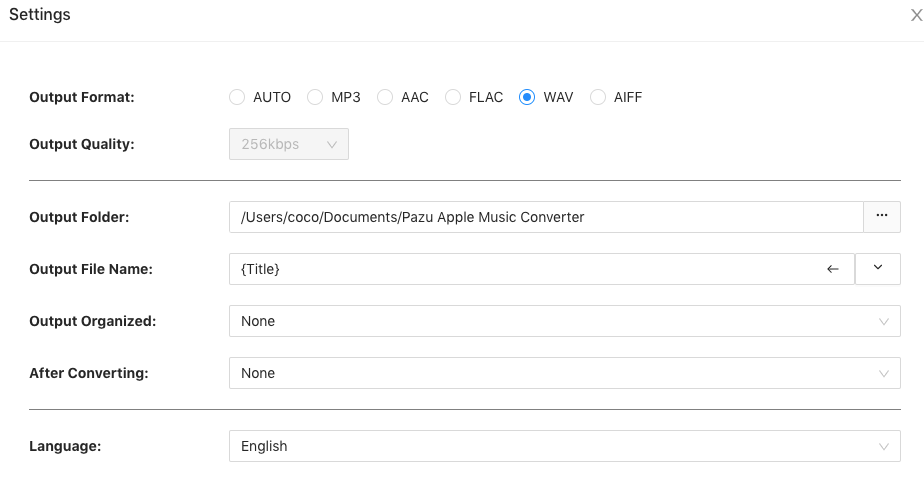Open the 256kbps Output Quality dropdown
This screenshot has height=484, width=924.
point(288,144)
